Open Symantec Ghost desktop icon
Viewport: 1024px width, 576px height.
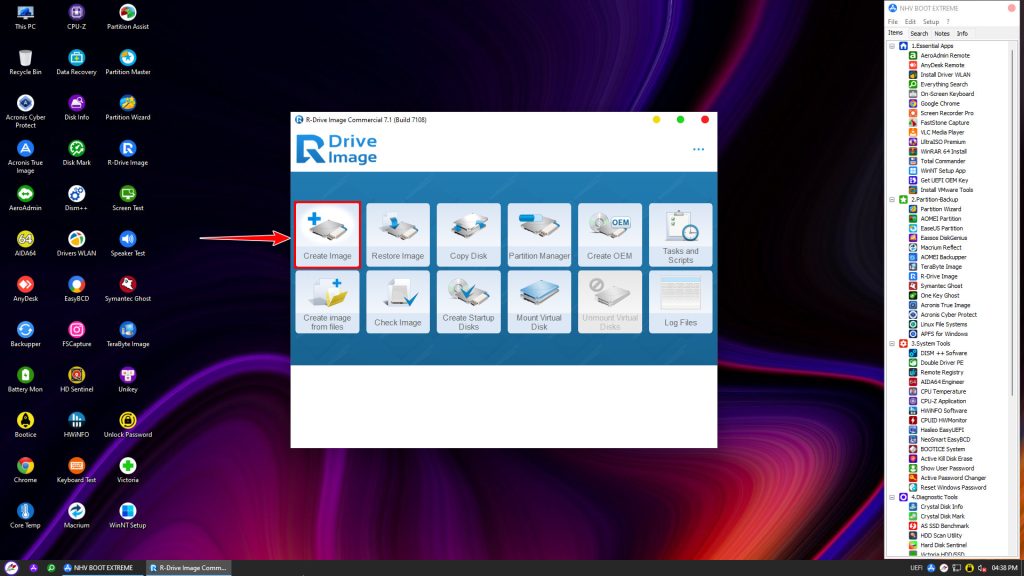pos(128,289)
